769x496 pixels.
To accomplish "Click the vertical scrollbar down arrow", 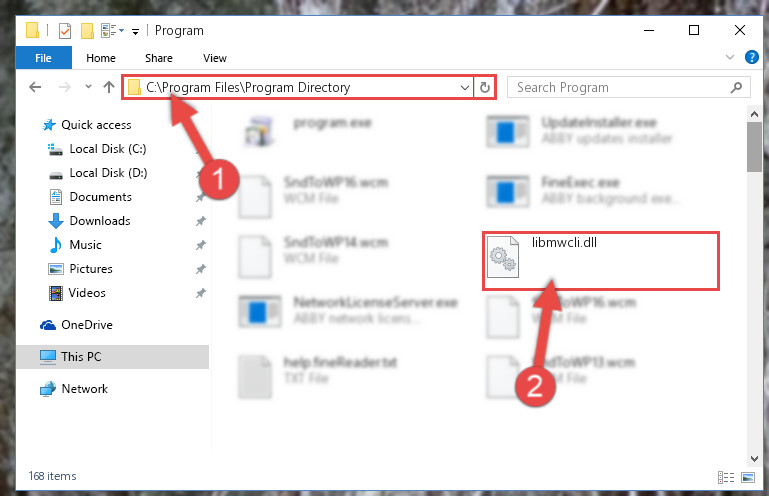I will [x=754, y=459].
